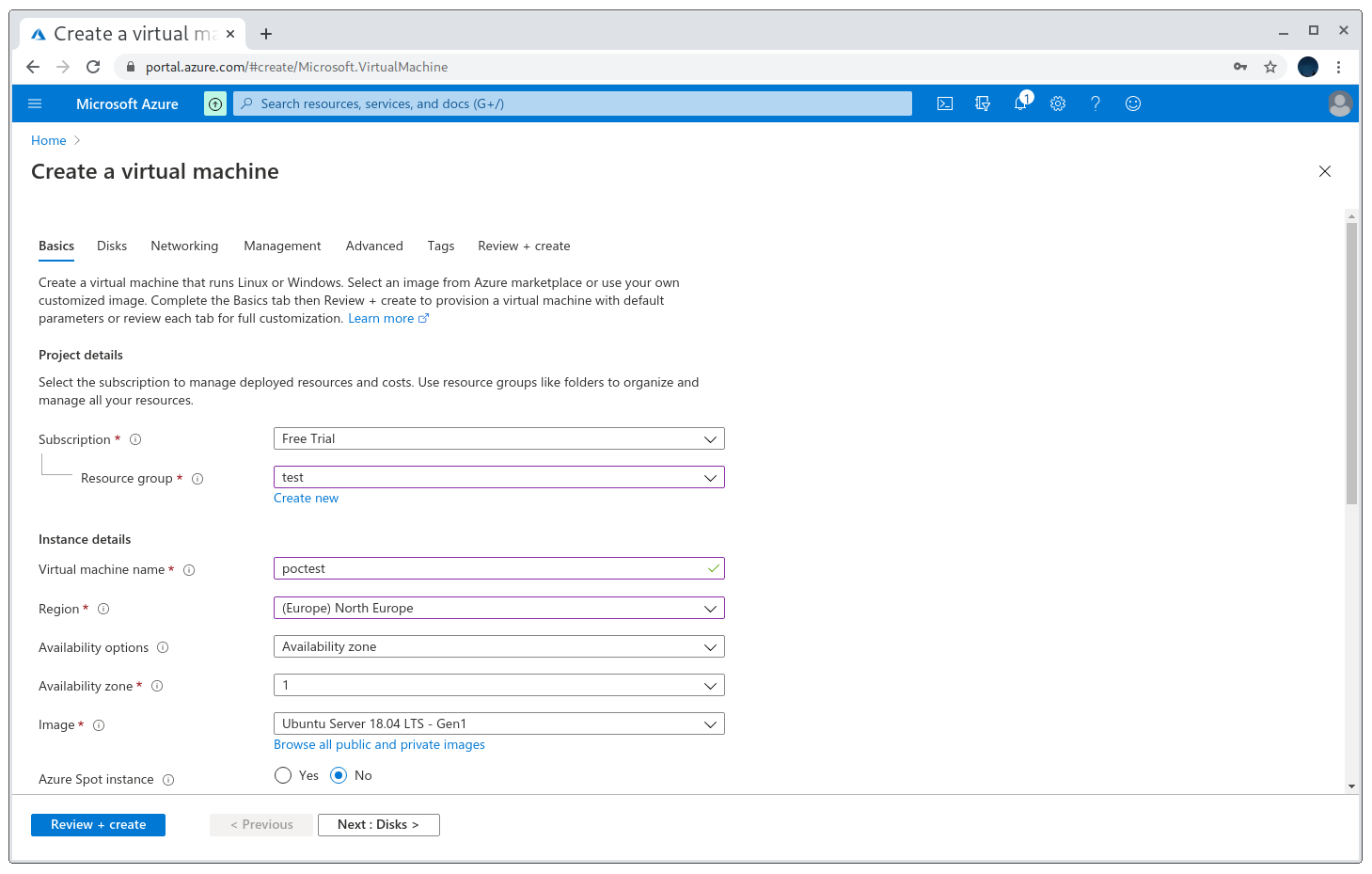Open the Feedback smiley
Screen dimensions: 1372x874
(1133, 103)
